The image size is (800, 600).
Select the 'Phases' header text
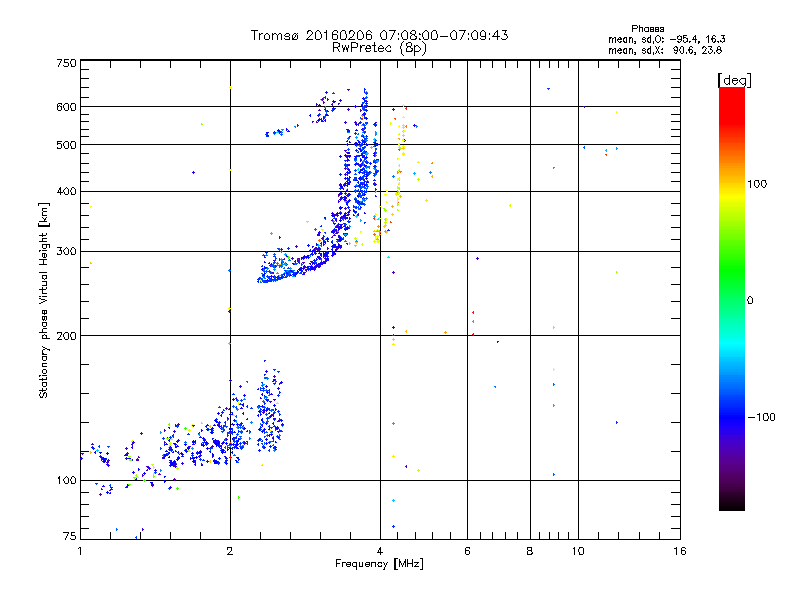pyautogui.click(x=647, y=29)
